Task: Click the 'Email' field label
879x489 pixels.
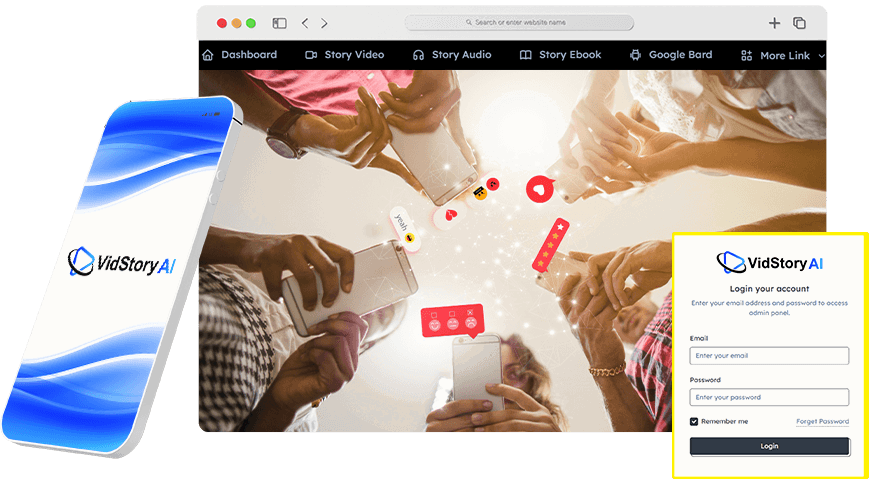Action: pos(698,338)
